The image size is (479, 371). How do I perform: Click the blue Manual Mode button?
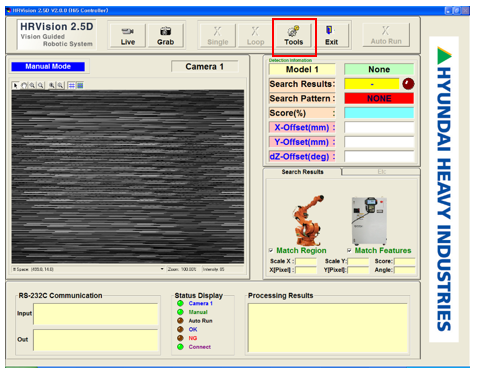(x=48, y=66)
